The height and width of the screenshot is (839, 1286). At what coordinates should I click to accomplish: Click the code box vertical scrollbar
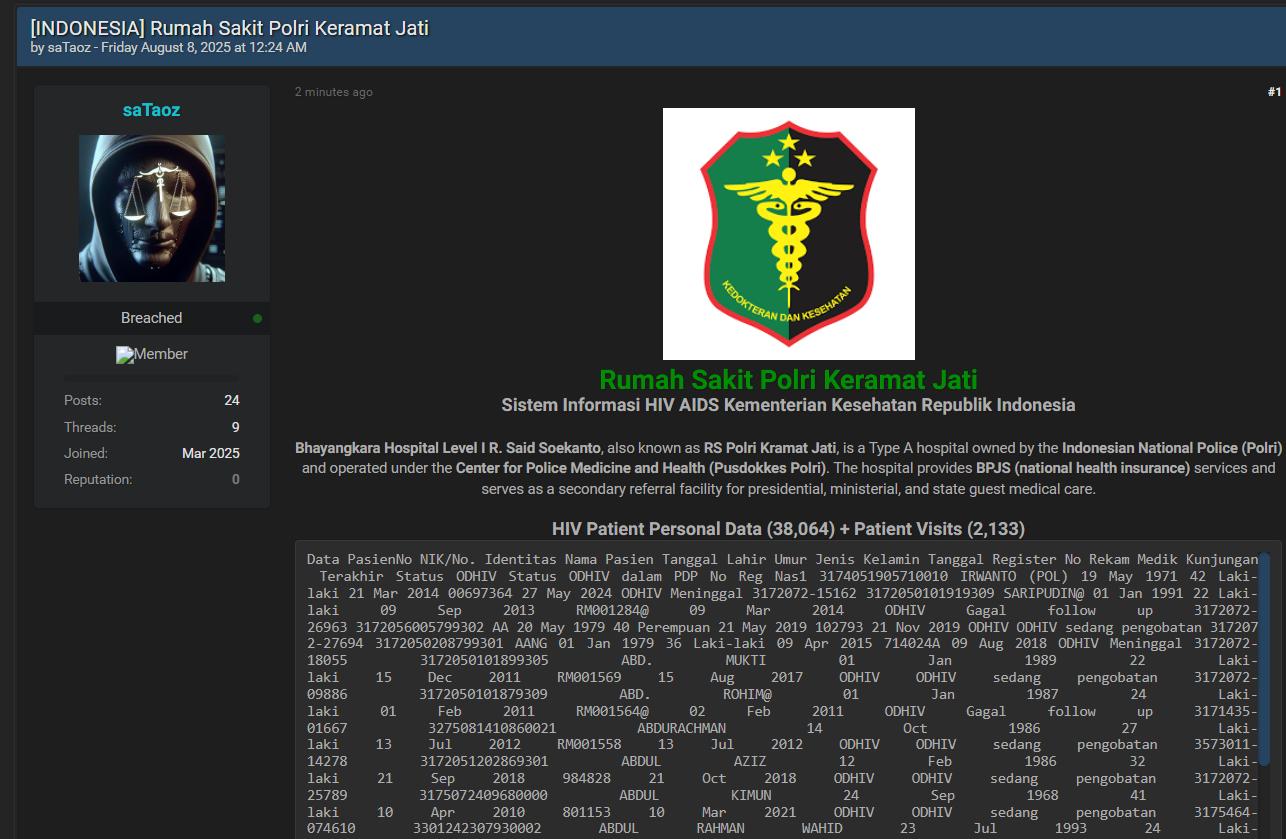1264,660
